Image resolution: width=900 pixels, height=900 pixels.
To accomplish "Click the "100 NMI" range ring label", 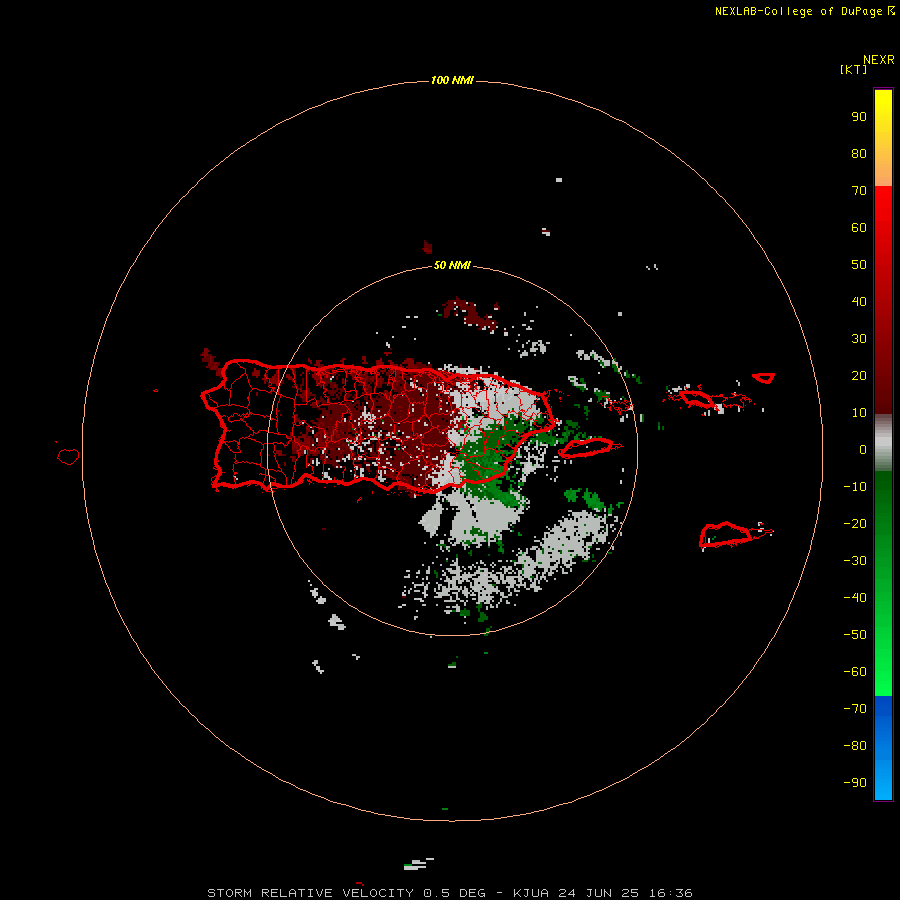I will 452,80.
